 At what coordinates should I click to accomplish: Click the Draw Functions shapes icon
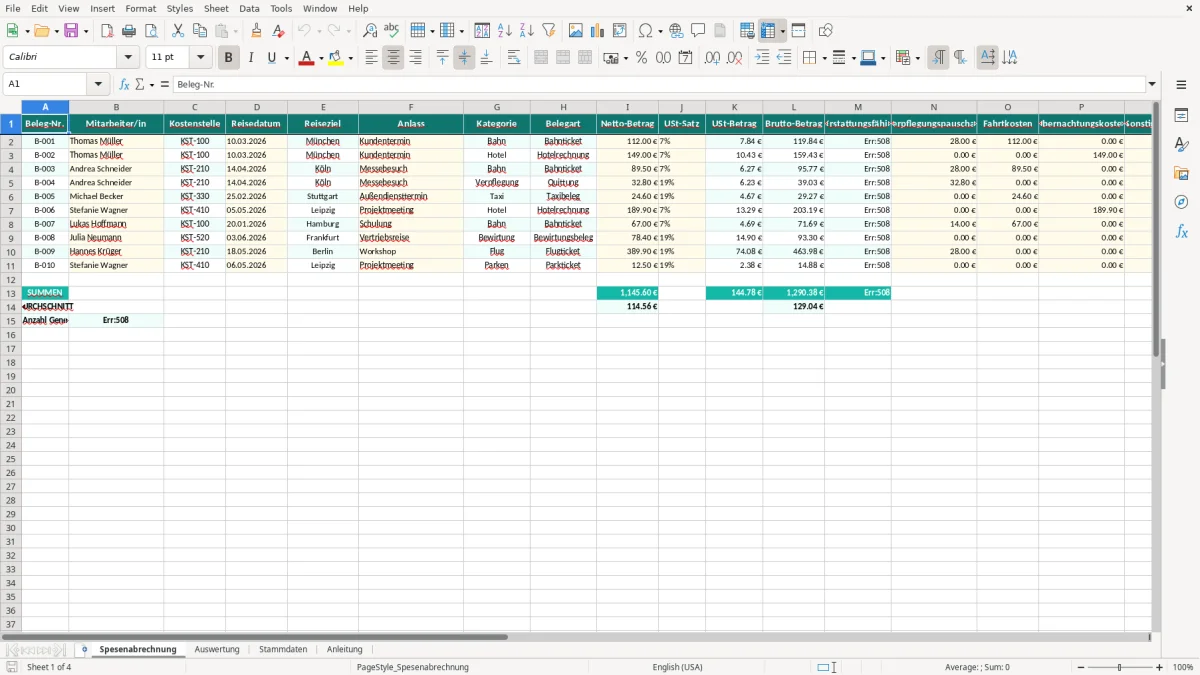click(x=826, y=31)
